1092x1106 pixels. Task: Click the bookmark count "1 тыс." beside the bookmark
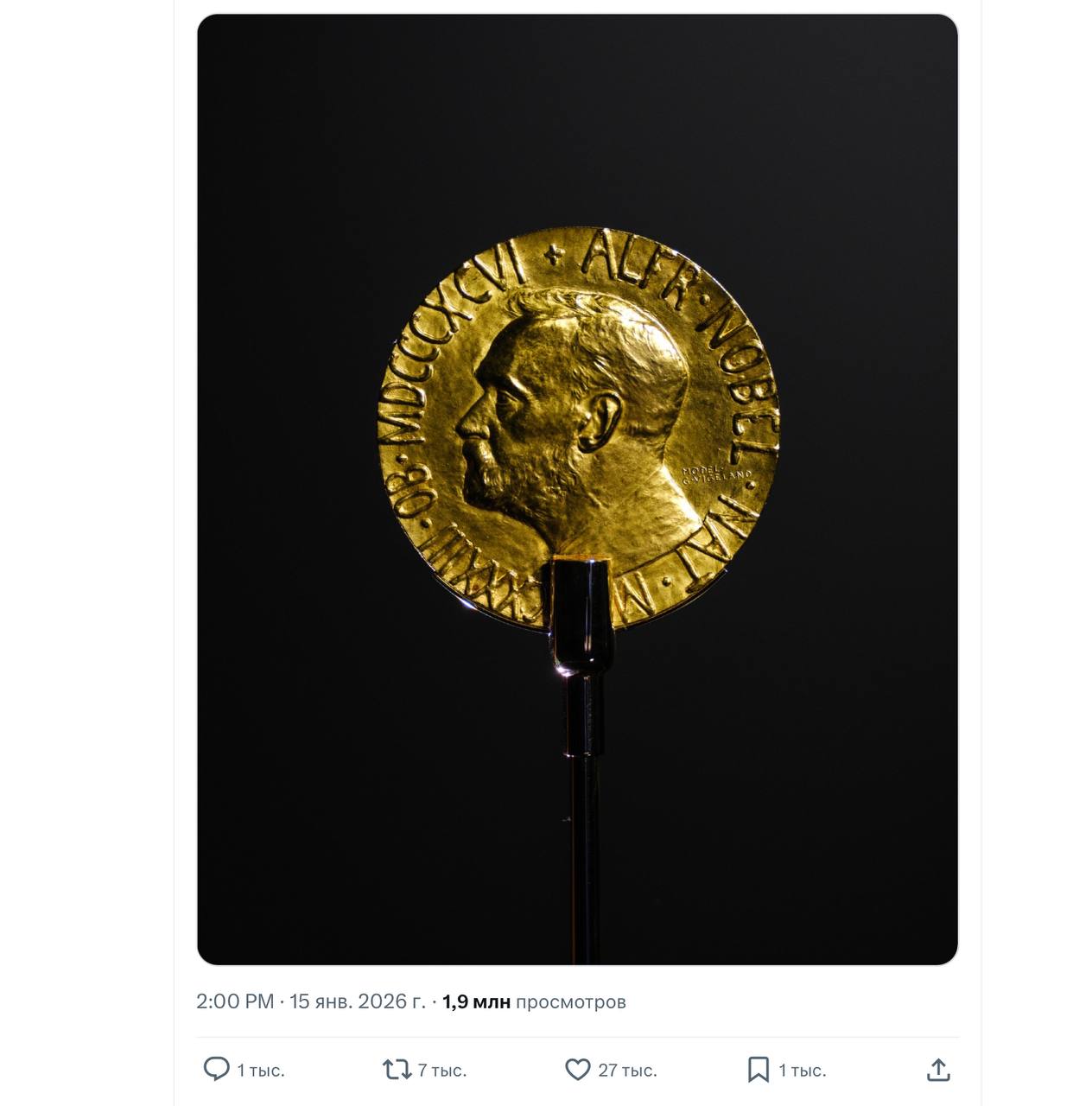pos(803,1071)
